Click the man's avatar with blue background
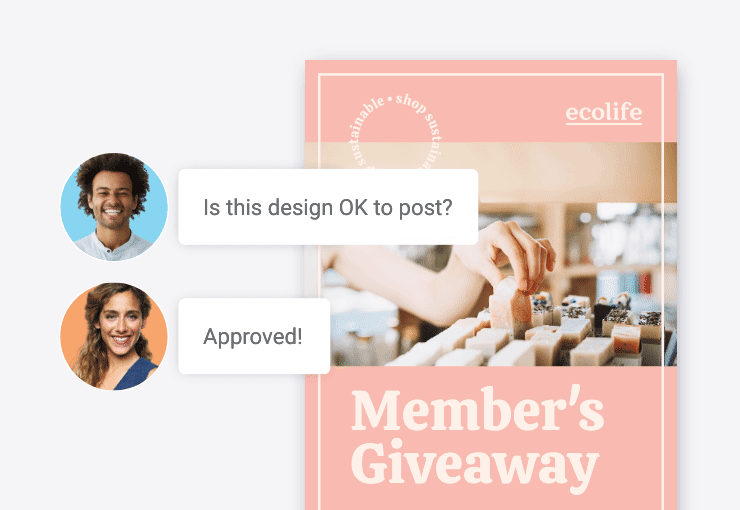 pos(114,207)
